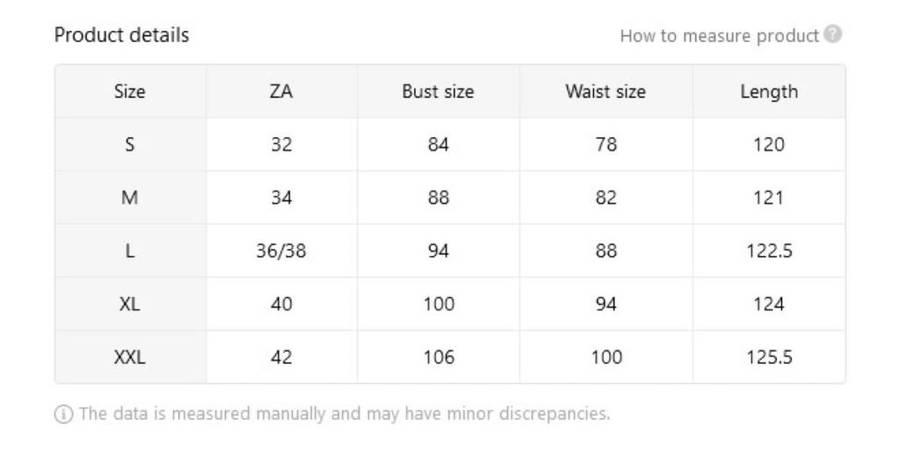Select the XL size row label
Viewport: 900px width, 450px height.
(130, 304)
